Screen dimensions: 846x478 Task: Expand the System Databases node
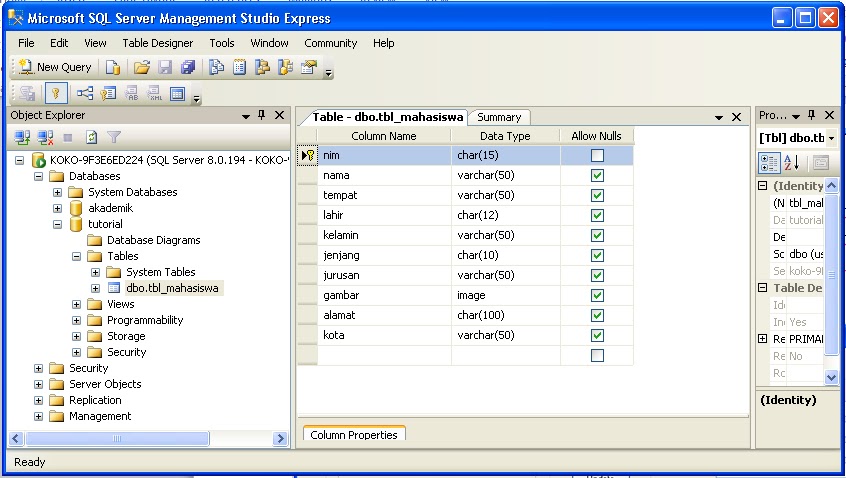point(57,192)
